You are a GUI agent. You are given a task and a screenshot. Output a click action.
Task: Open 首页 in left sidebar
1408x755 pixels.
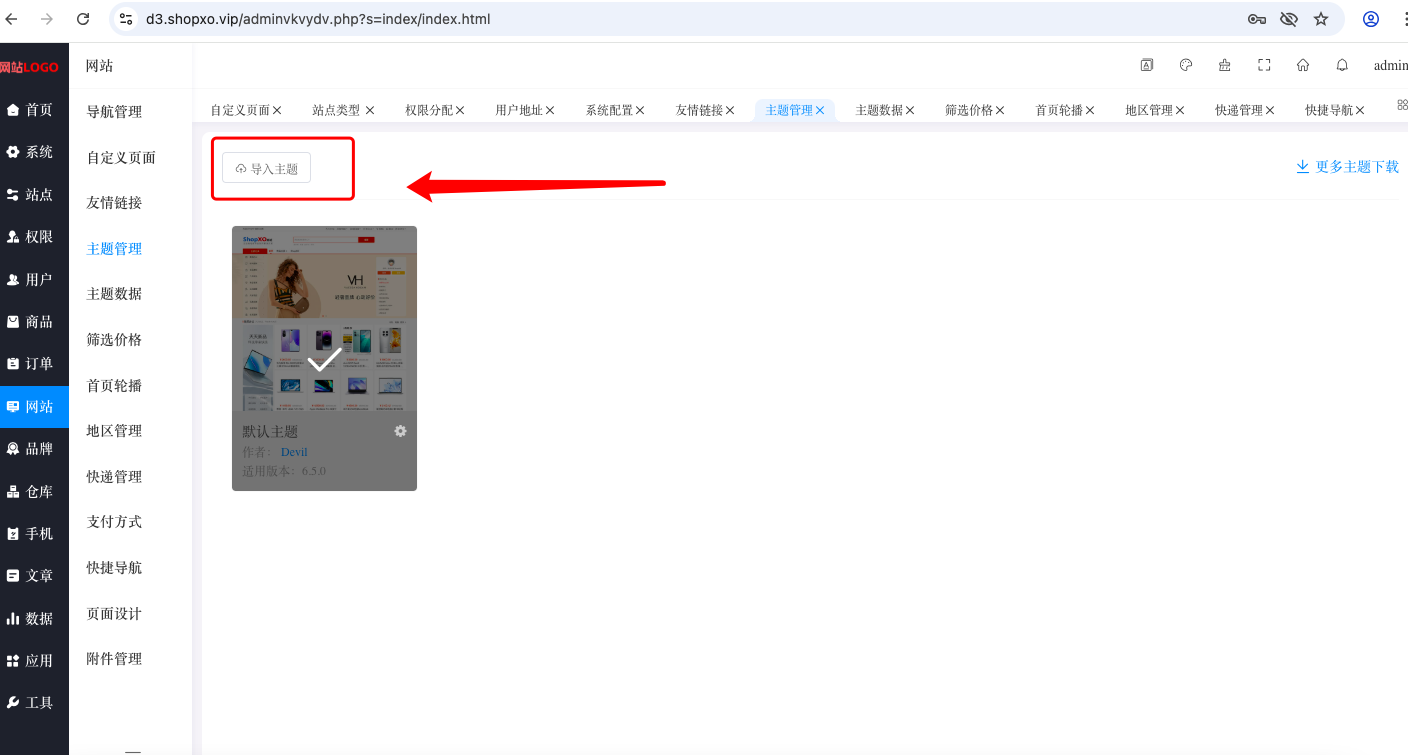[x=34, y=110]
